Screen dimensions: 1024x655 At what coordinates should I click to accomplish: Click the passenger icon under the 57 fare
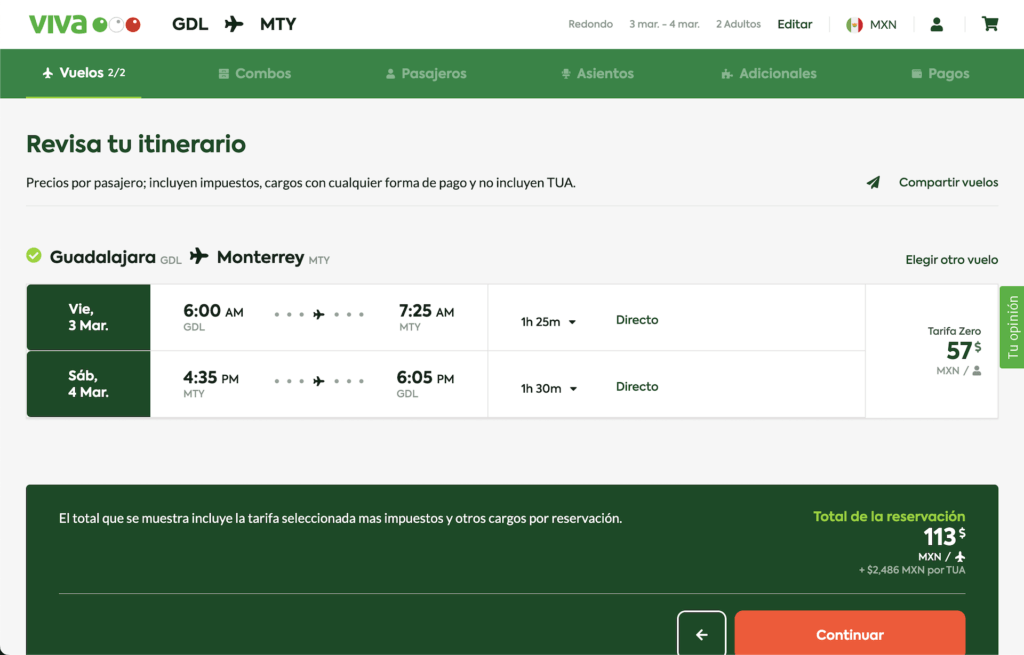pyautogui.click(x=977, y=371)
